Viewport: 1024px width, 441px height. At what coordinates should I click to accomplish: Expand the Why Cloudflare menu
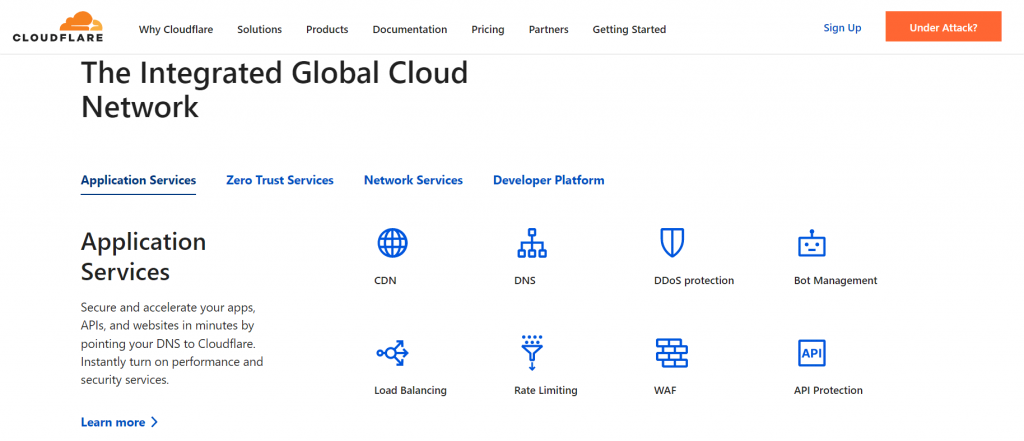pyautogui.click(x=175, y=29)
